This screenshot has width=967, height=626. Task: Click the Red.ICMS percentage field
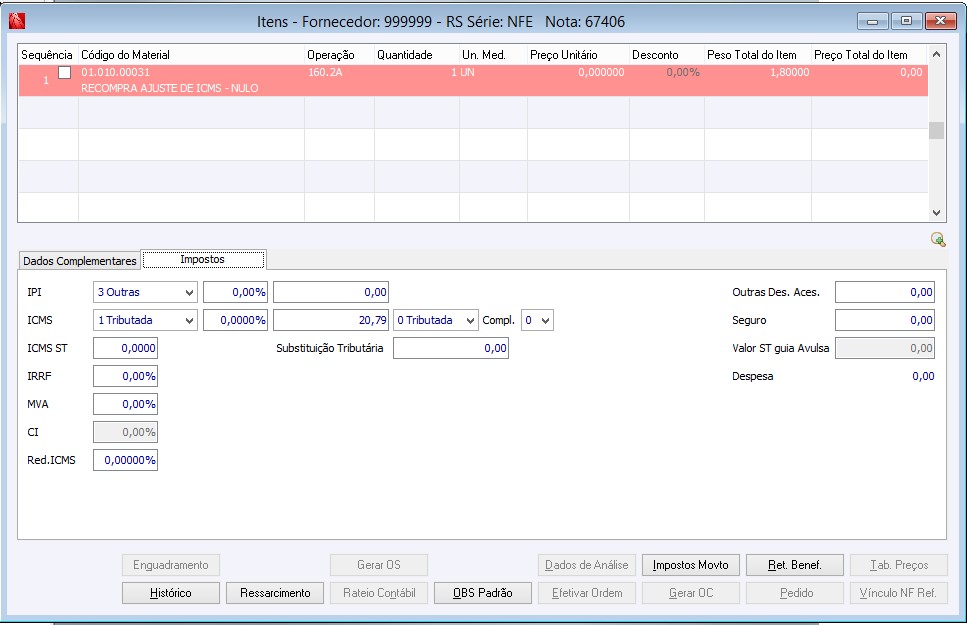125,460
